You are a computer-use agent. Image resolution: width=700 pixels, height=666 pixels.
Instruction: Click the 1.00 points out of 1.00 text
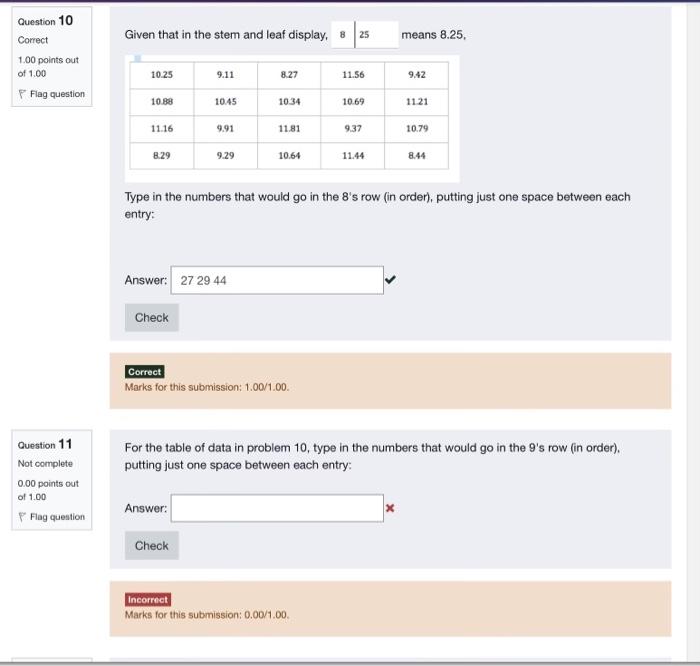48,67
